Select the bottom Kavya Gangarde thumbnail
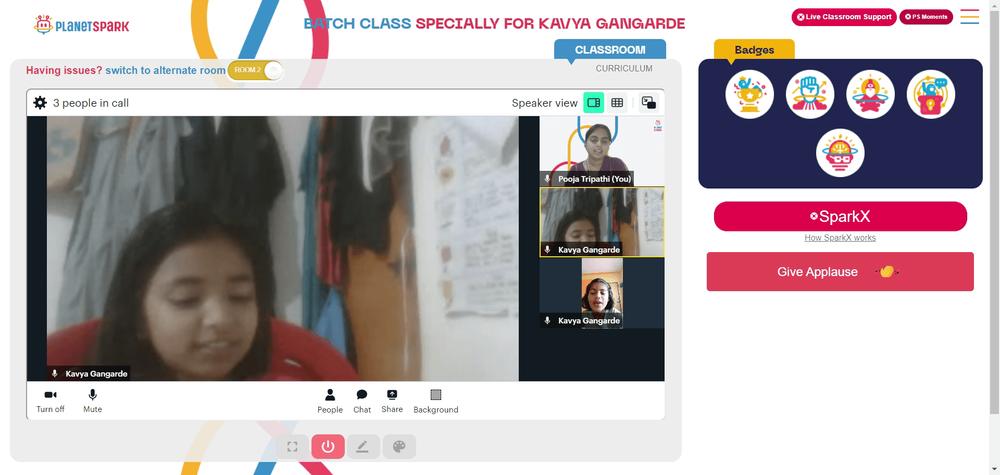 [602, 293]
